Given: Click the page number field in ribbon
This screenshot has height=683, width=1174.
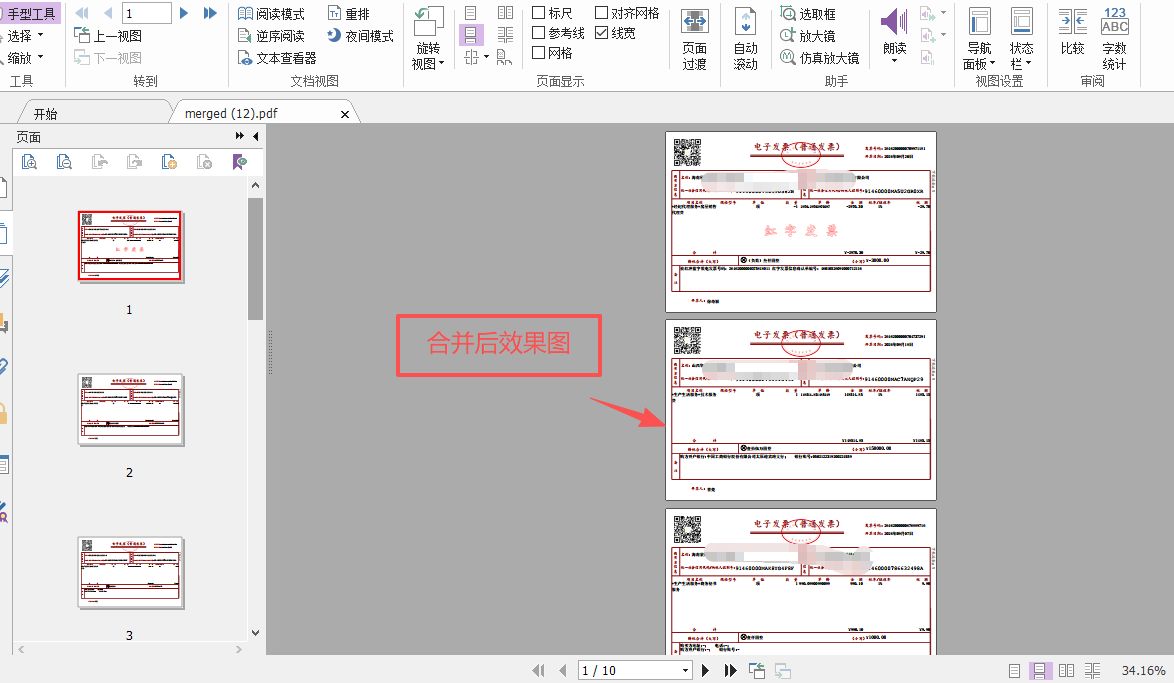Looking at the screenshot, I should point(147,13).
